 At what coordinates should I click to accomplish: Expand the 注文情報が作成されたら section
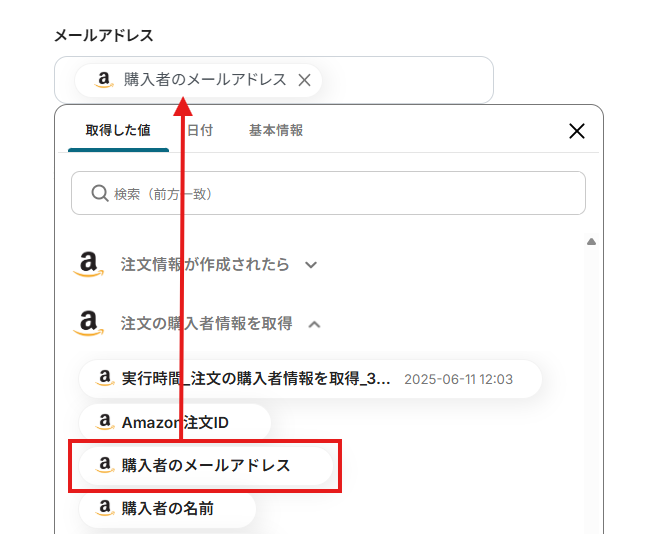pos(311,265)
